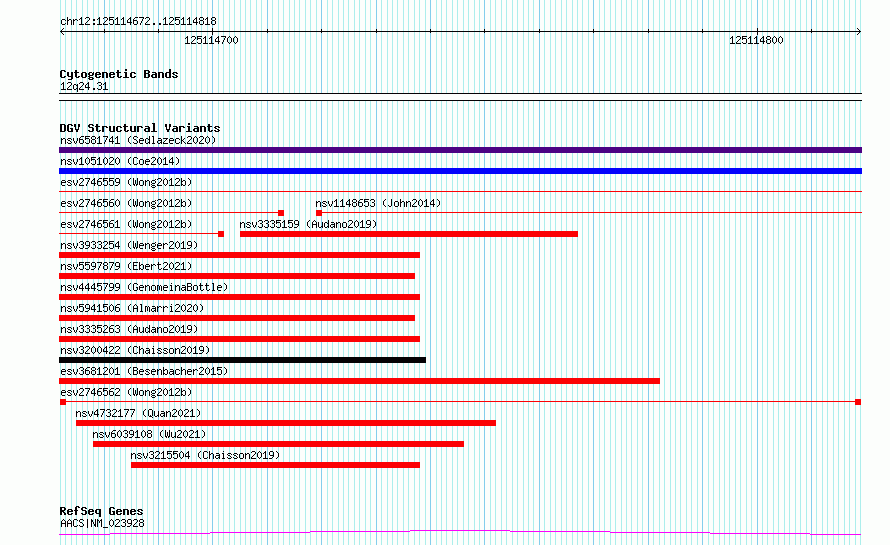
Task: Open nsv3335263 (Audano2019) label
Action: pyautogui.click(x=129, y=329)
